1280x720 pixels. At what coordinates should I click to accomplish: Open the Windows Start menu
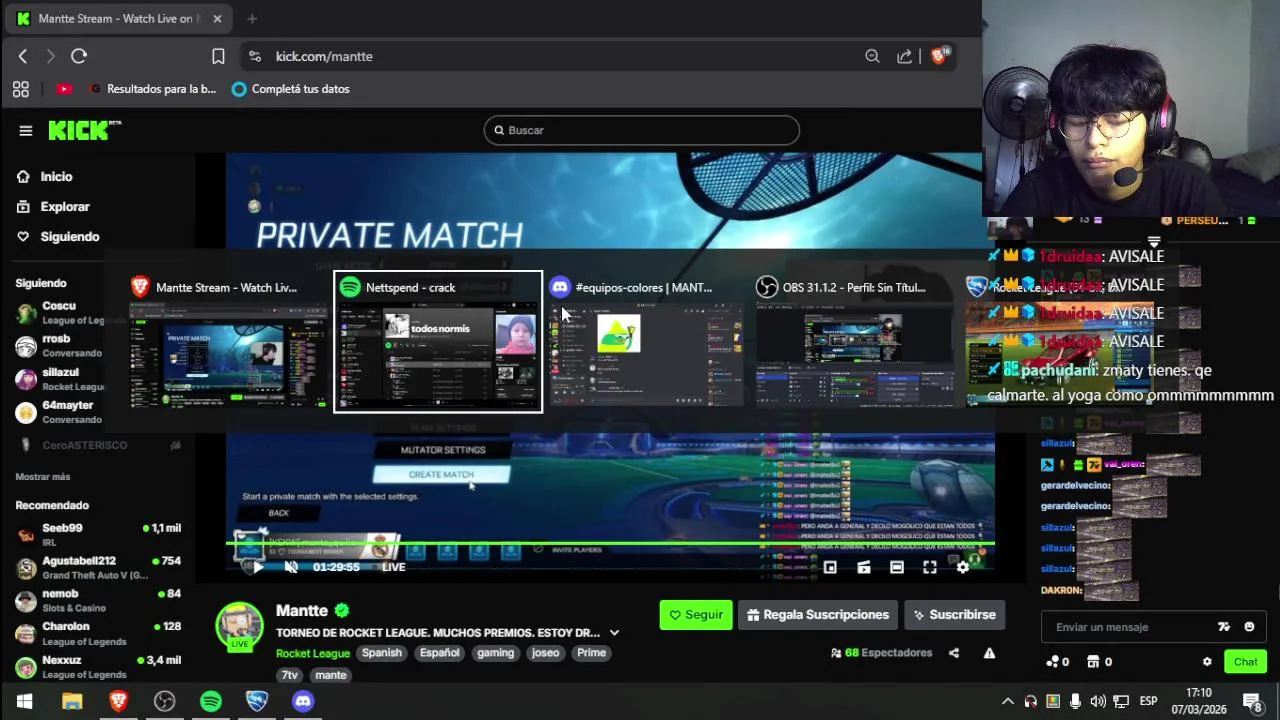[24, 701]
